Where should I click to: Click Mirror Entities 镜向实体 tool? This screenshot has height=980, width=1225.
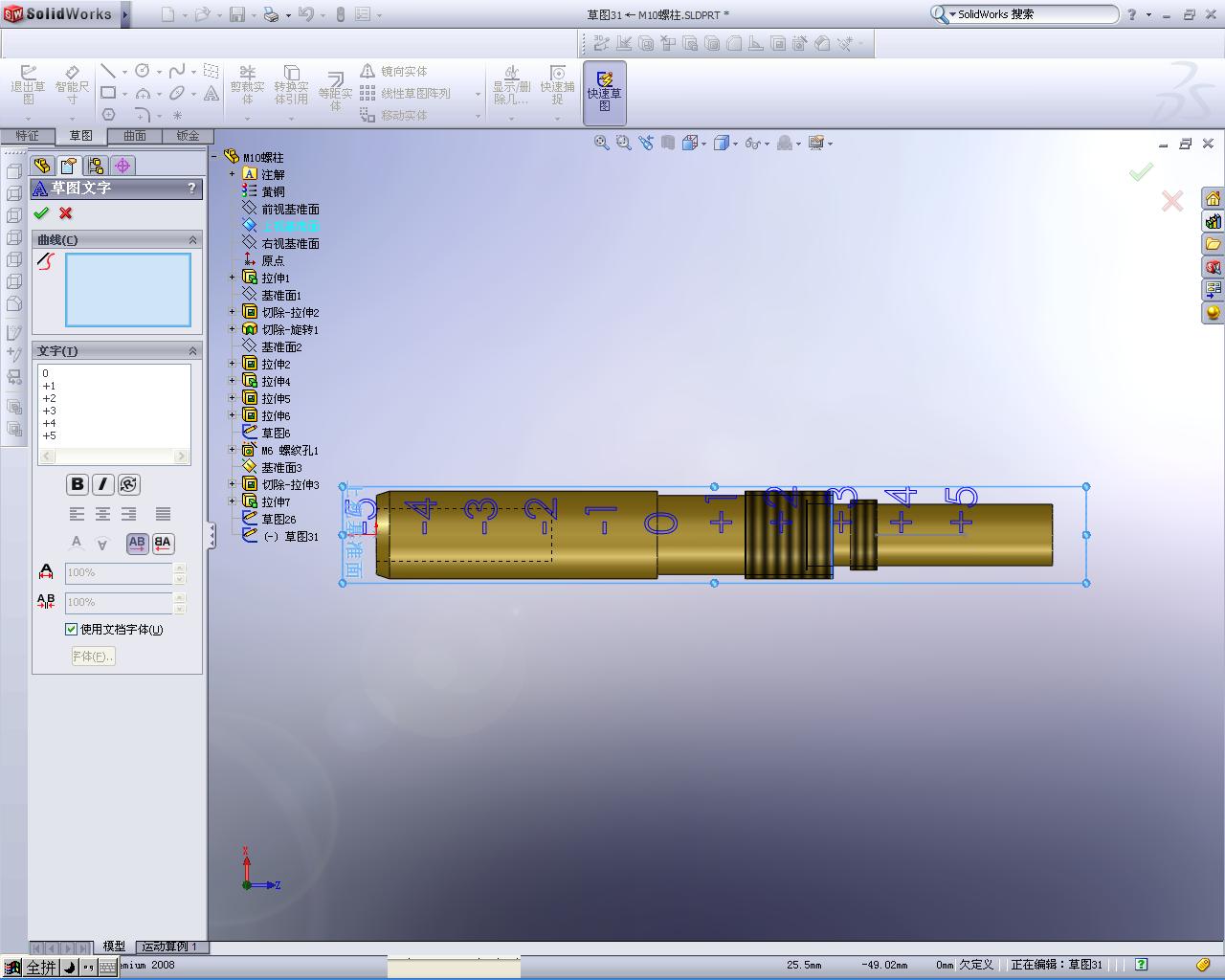pos(393,72)
